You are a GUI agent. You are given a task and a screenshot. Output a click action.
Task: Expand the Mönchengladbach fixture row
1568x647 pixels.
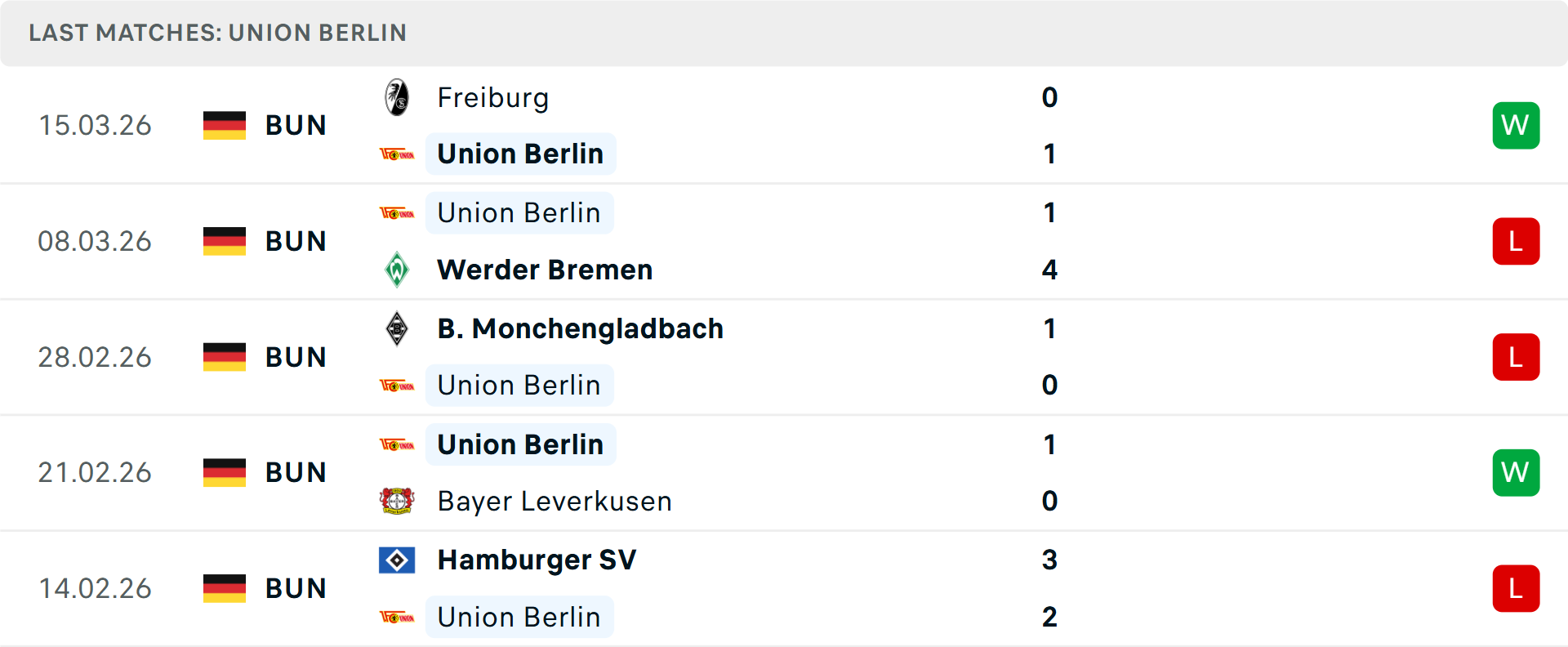(x=784, y=356)
